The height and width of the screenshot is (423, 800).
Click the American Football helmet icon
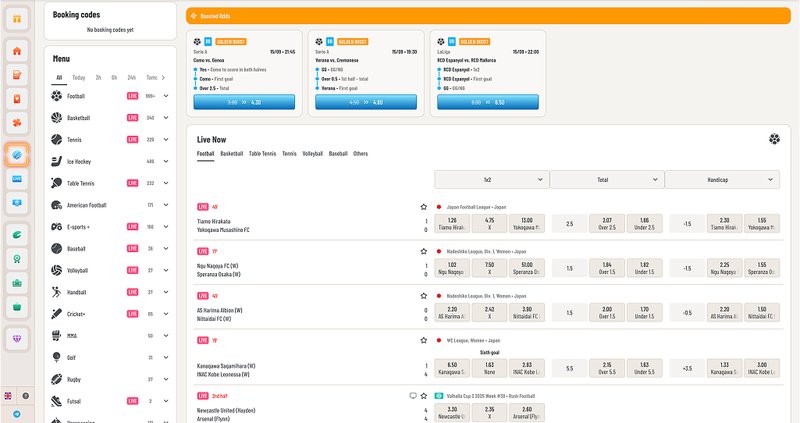57,205
